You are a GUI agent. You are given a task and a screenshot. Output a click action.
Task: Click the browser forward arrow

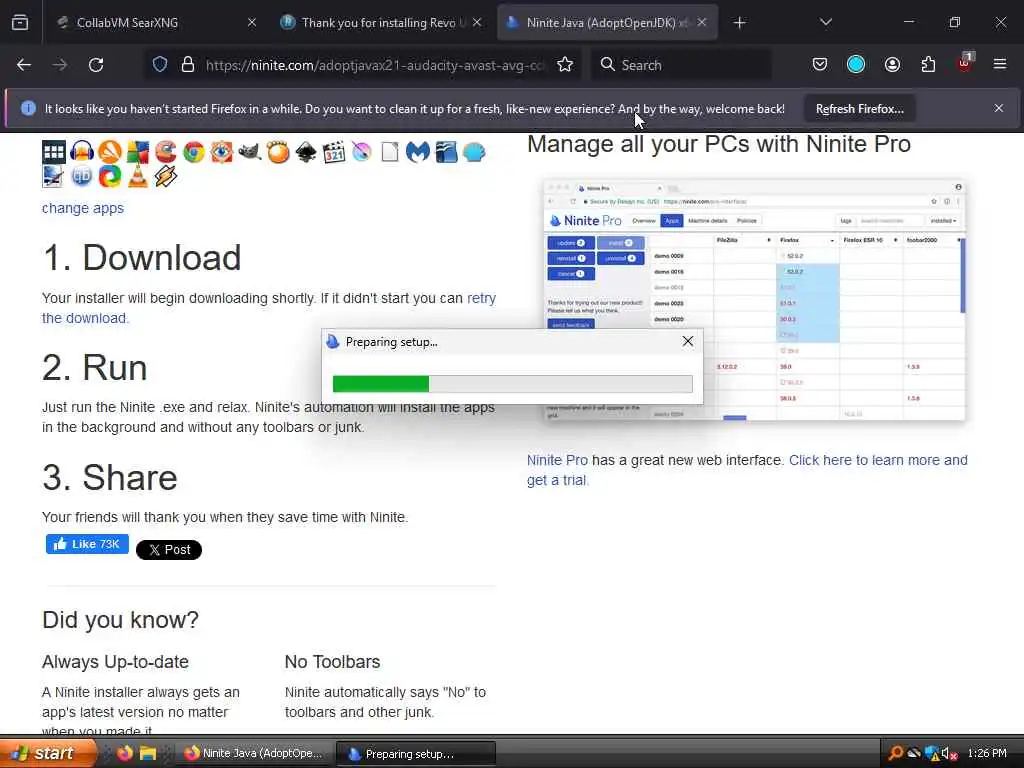(60, 65)
